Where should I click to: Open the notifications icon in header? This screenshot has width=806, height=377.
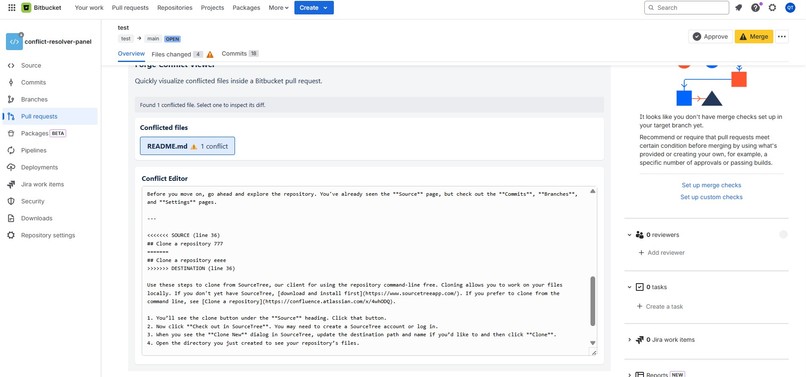739,8
